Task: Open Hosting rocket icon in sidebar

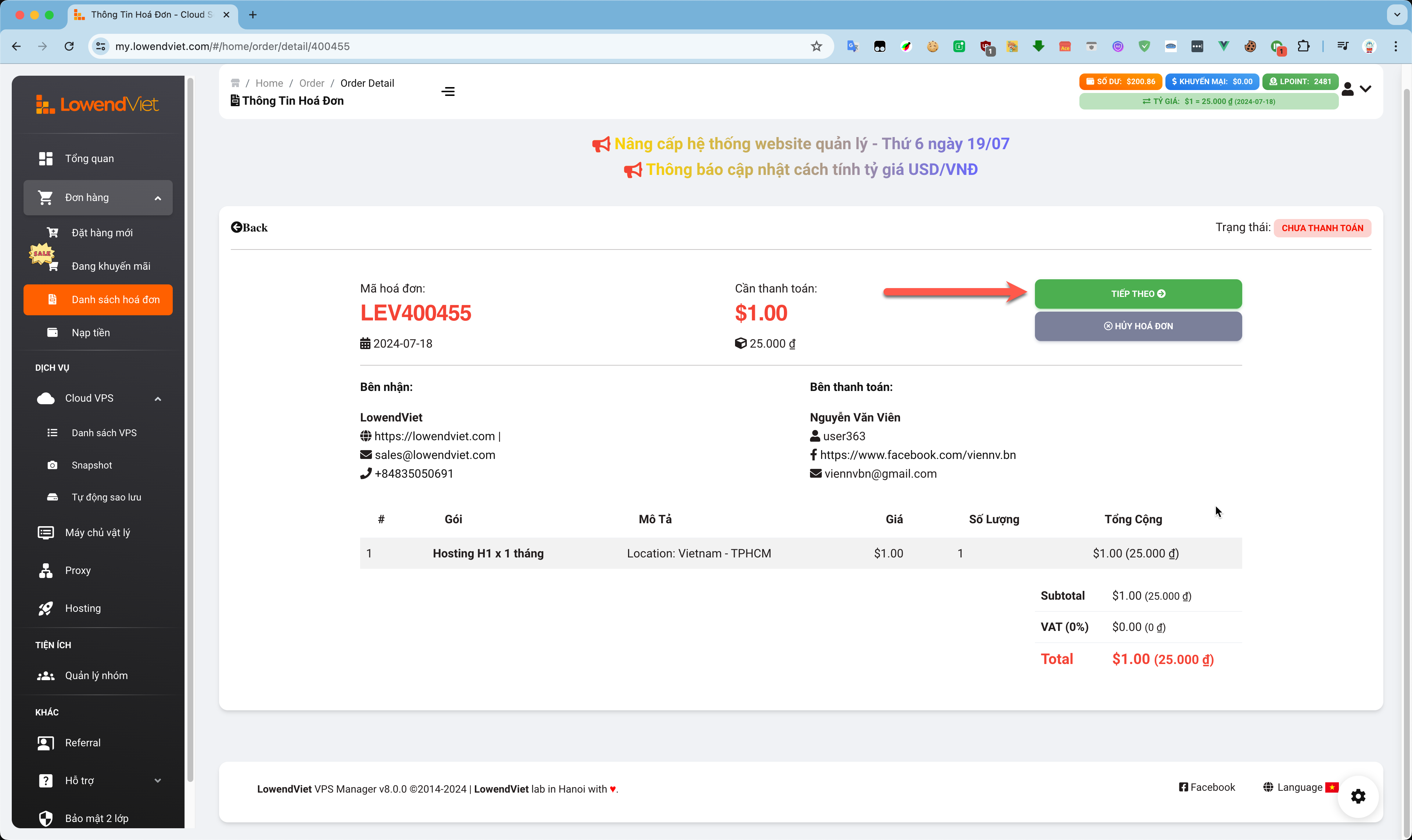Action: (45, 609)
